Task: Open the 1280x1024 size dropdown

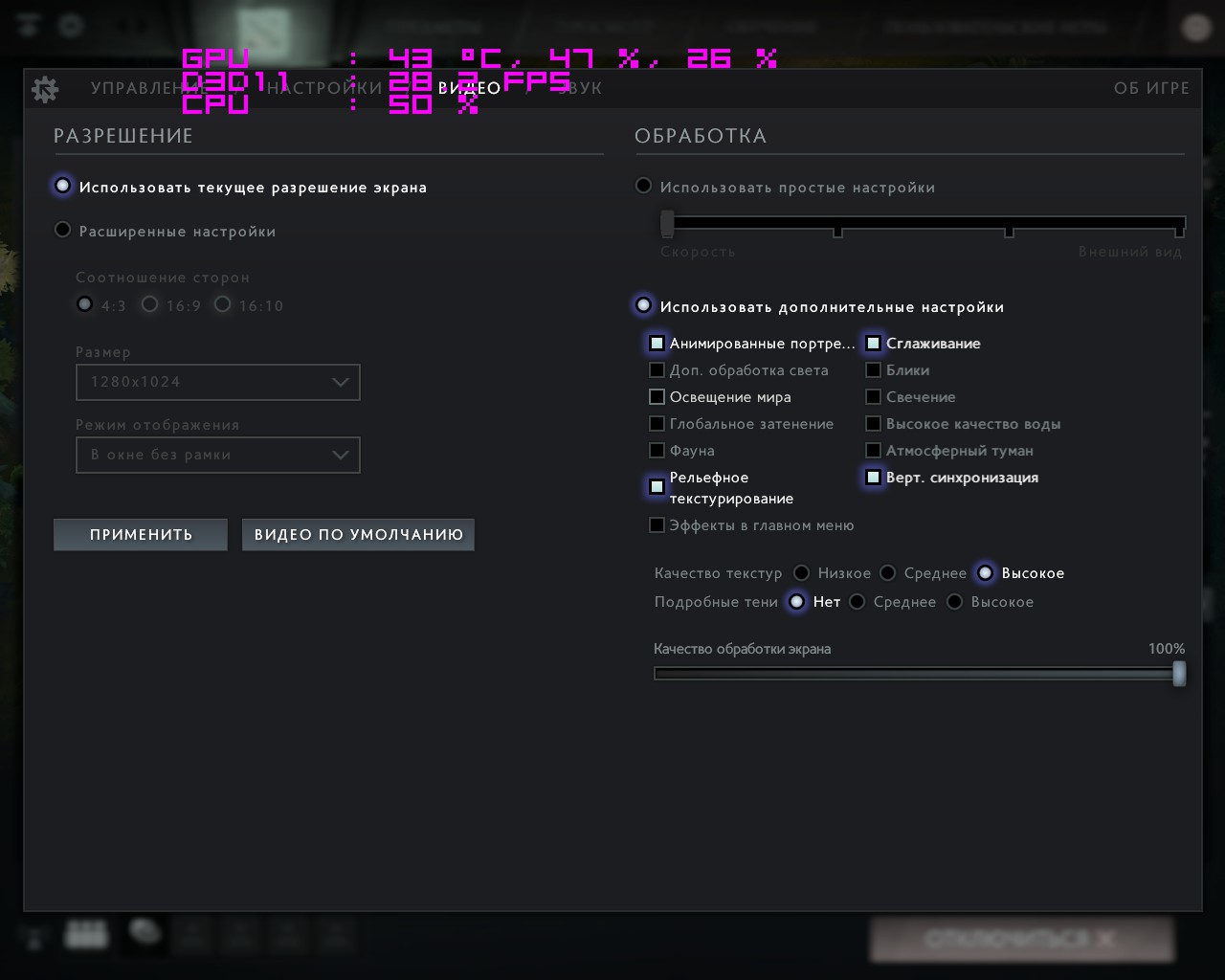Action: coord(218,382)
